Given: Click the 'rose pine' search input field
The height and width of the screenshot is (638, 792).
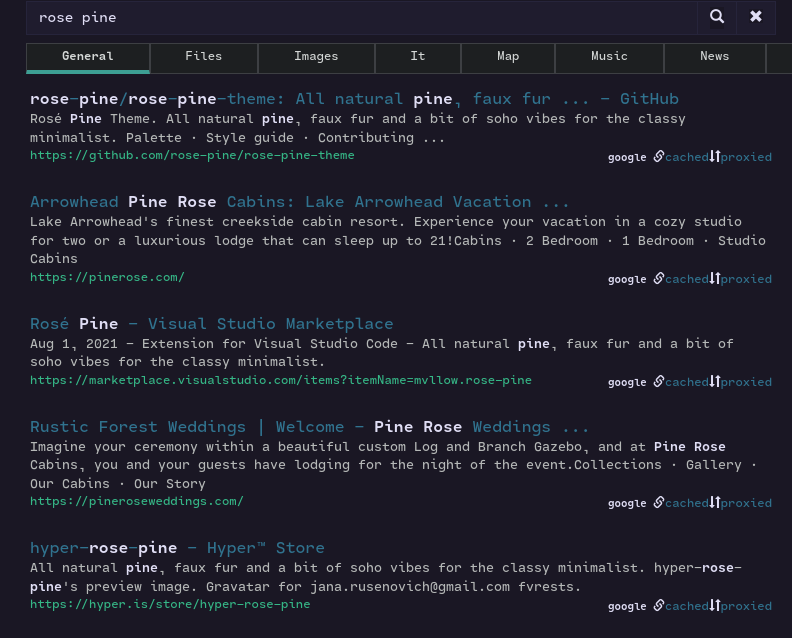Looking at the screenshot, I should coord(362,18).
